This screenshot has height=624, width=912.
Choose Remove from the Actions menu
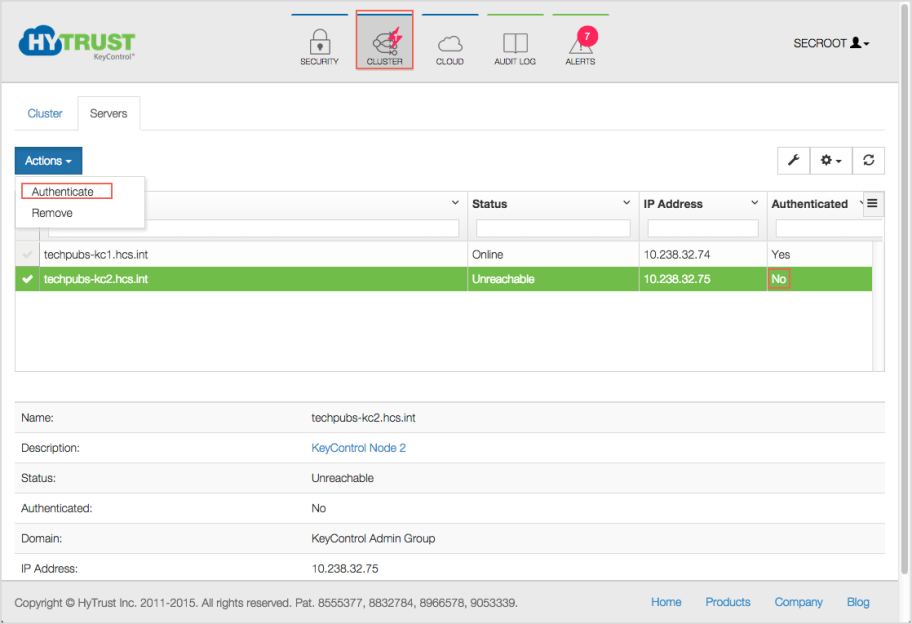pos(52,213)
